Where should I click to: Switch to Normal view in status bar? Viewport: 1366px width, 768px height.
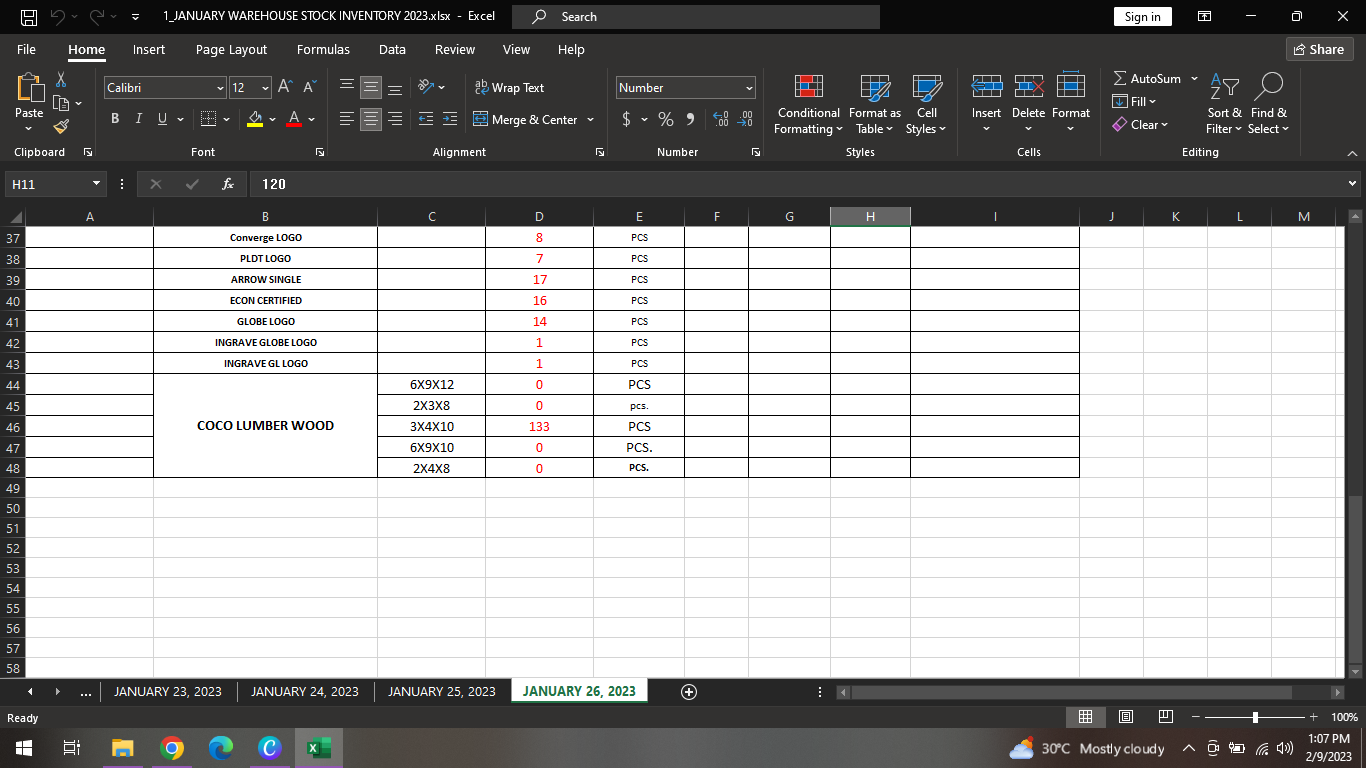pyautogui.click(x=1085, y=717)
